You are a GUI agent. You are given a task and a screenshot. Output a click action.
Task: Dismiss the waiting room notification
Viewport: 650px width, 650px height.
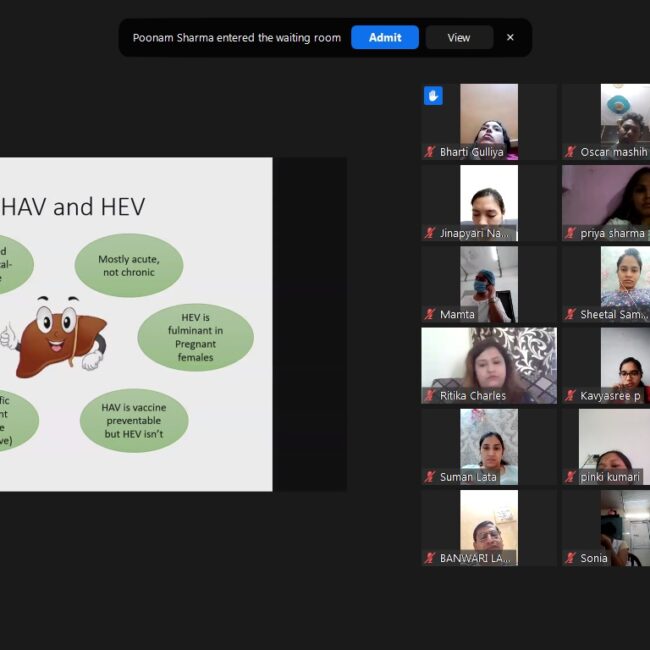click(510, 38)
